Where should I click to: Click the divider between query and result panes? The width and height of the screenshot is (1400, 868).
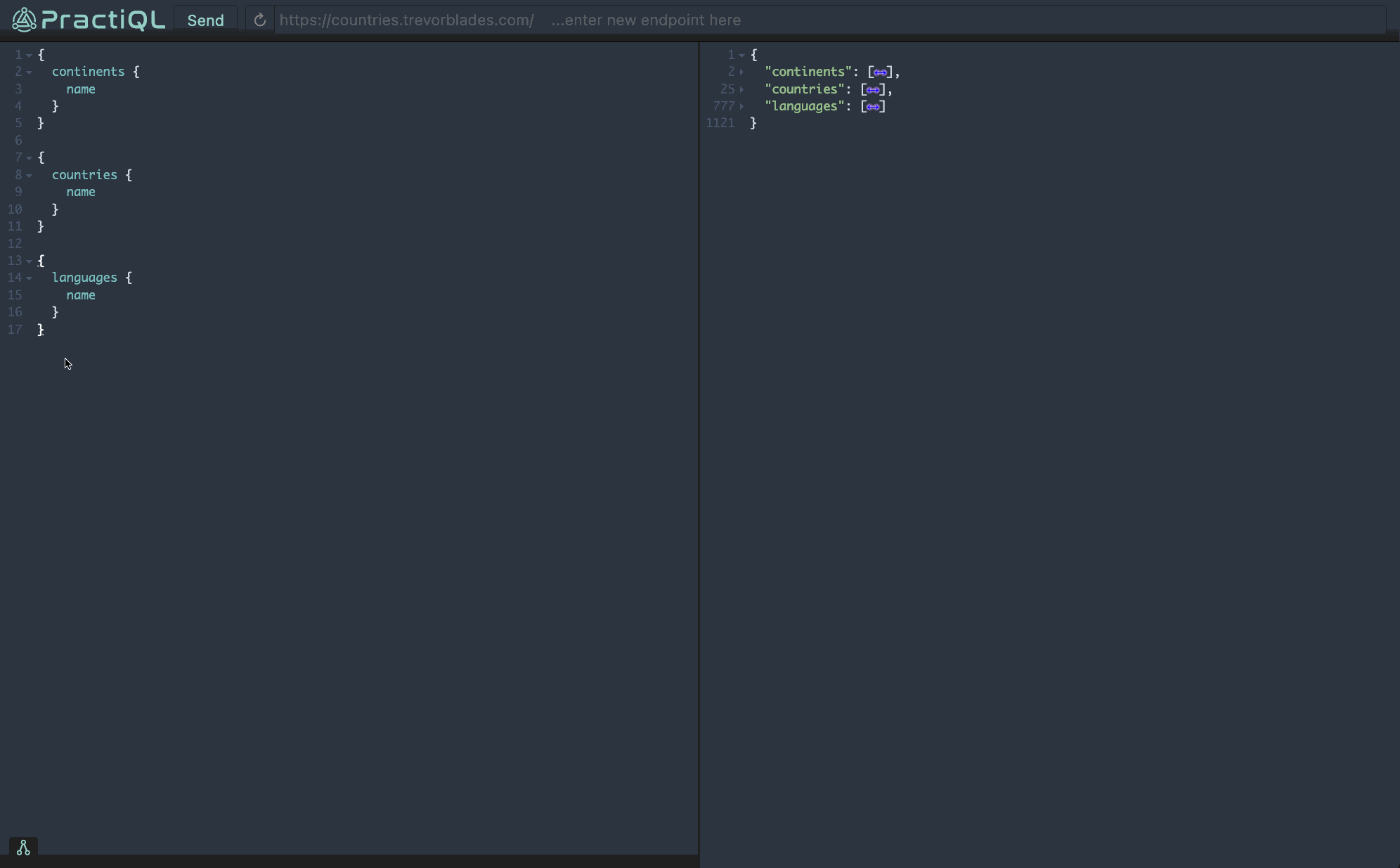click(x=699, y=450)
